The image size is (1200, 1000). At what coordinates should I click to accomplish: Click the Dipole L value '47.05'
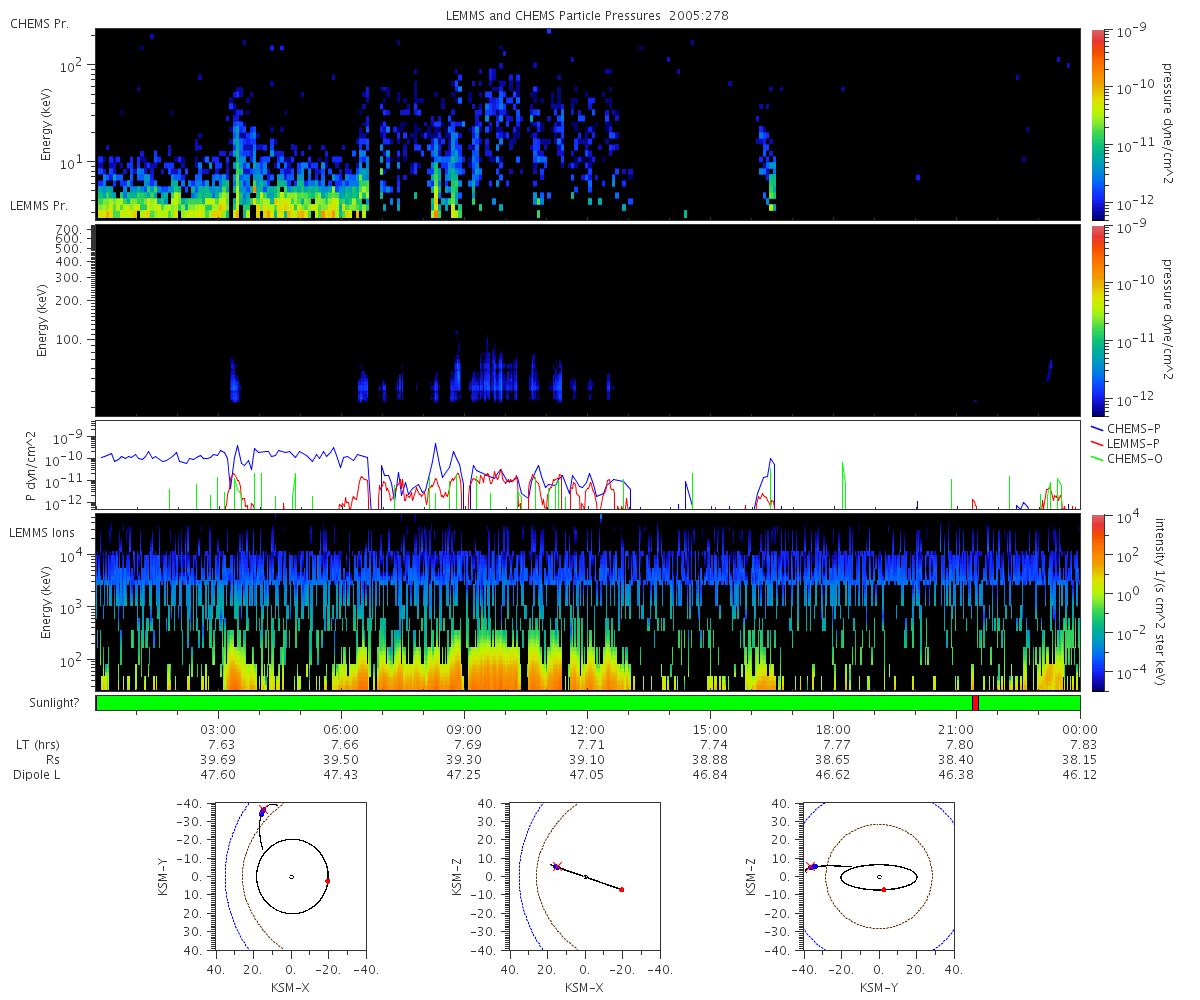point(587,775)
